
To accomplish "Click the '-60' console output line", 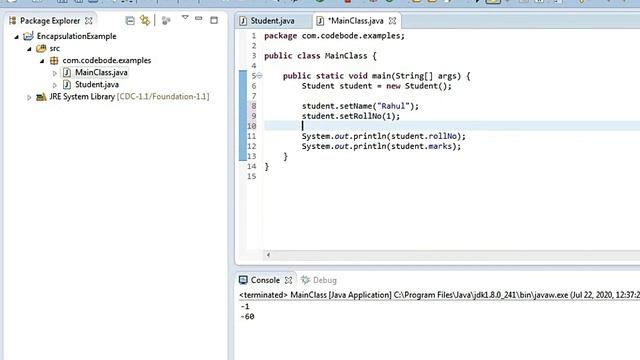I will pyautogui.click(x=247, y=317).
